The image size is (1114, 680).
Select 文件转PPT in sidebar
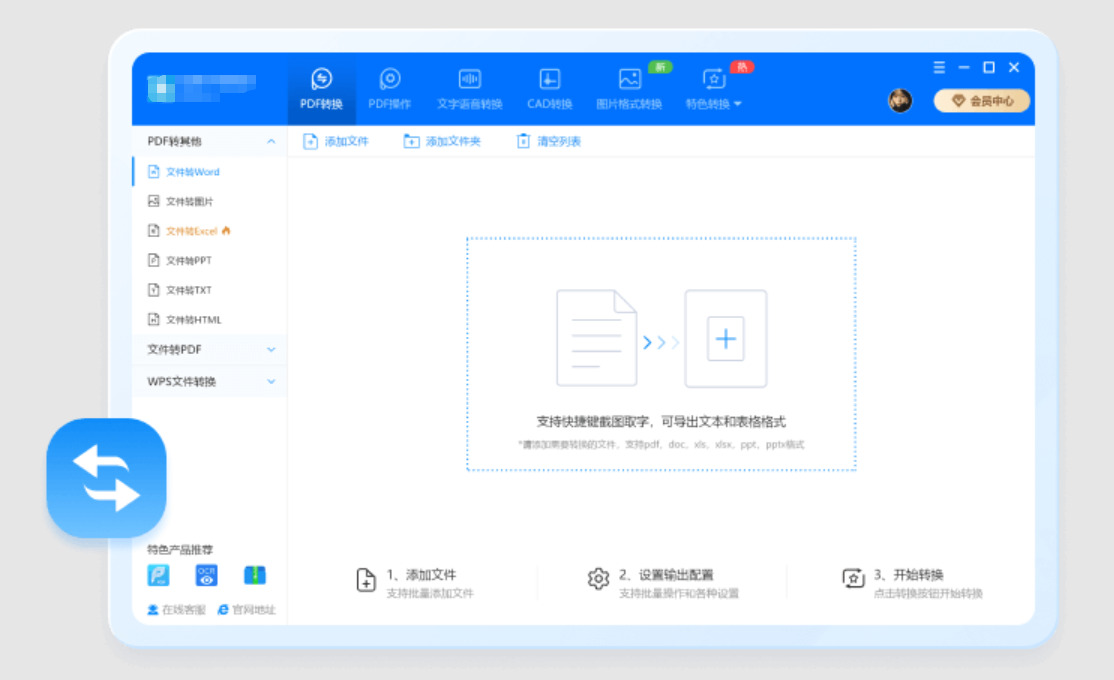click(x=210, y=261)
